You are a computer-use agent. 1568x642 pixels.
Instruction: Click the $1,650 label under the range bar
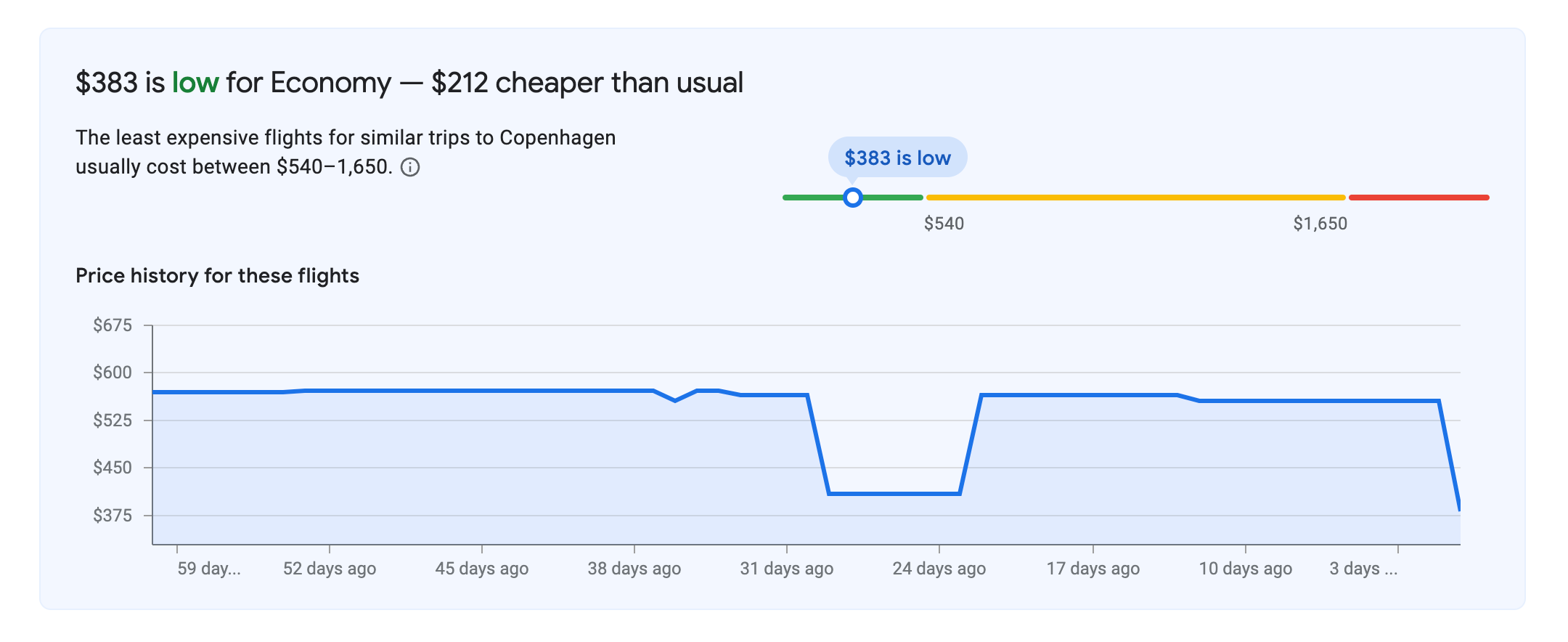pos(1320,224)
